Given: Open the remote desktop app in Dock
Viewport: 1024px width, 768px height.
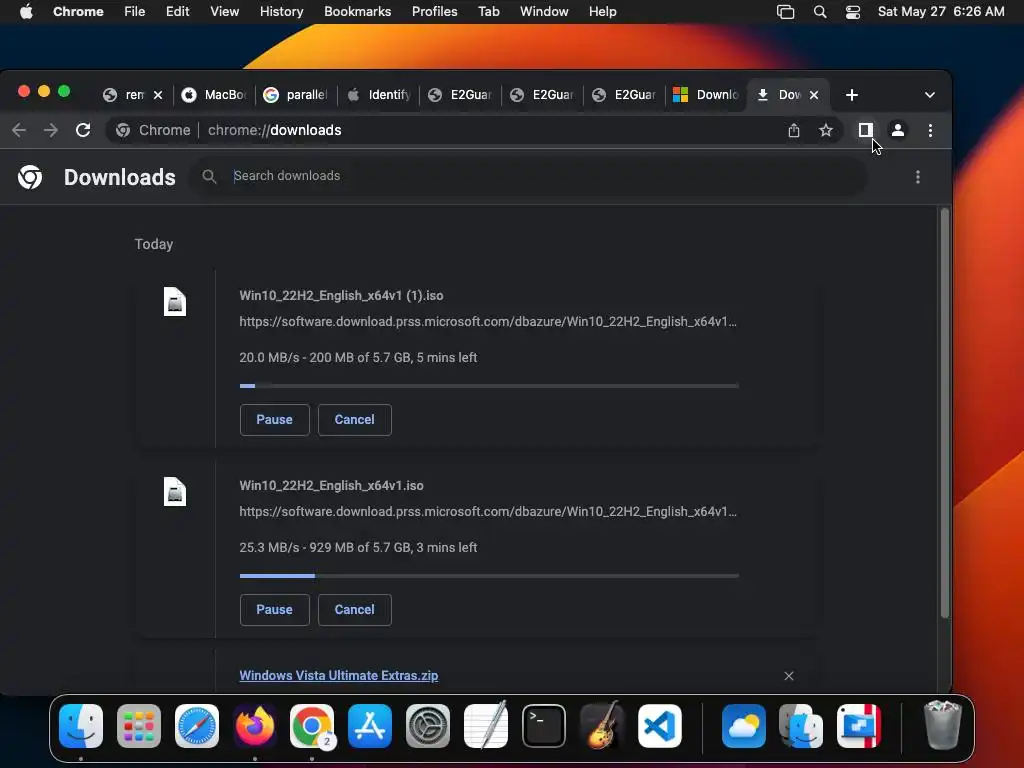Looking at the screenshot, I should 859,726.
